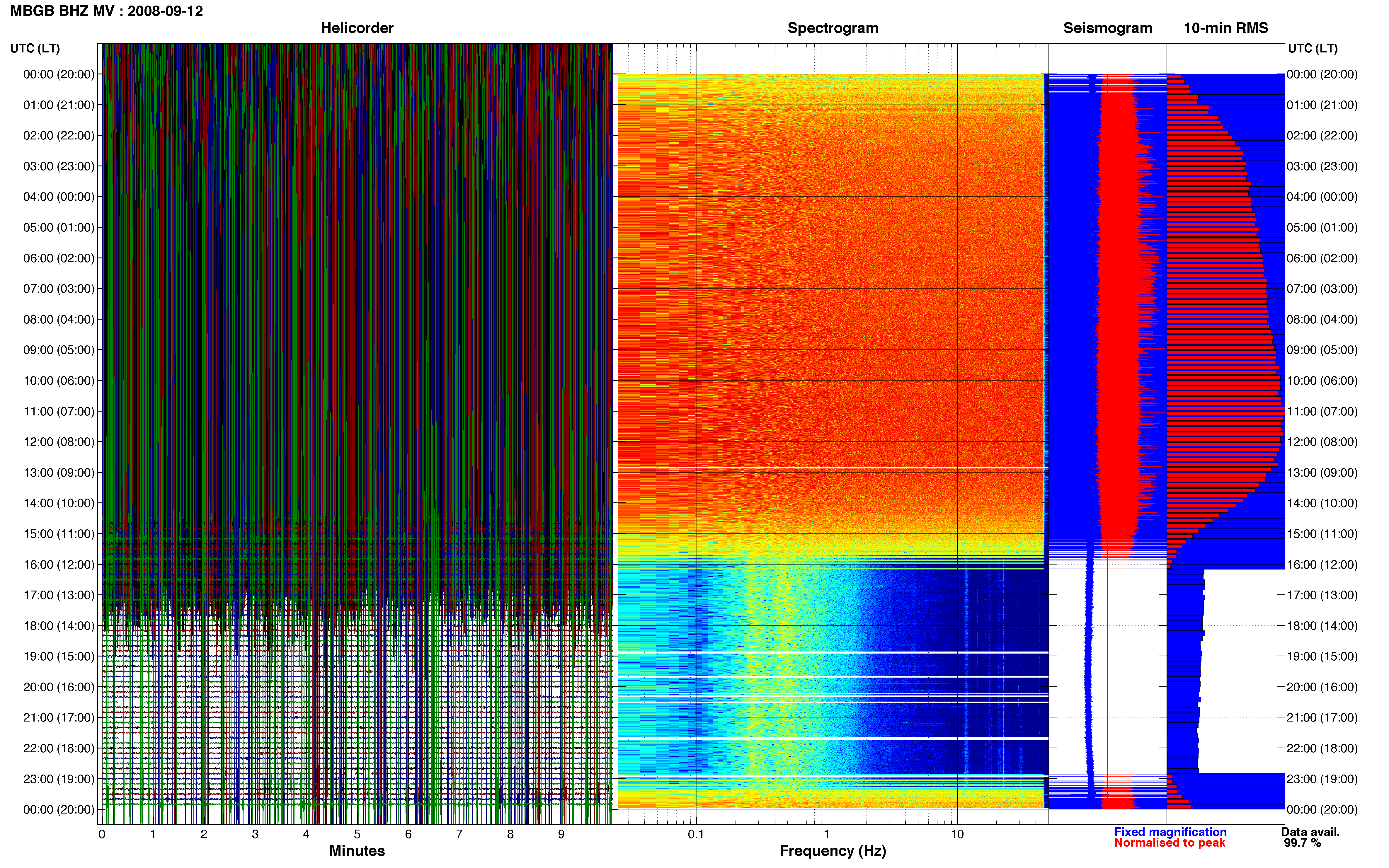Viewport: 1389px width, 868px height.
Task: Click the left 18:00 (14:00) time label
Action: pos(59,626)
